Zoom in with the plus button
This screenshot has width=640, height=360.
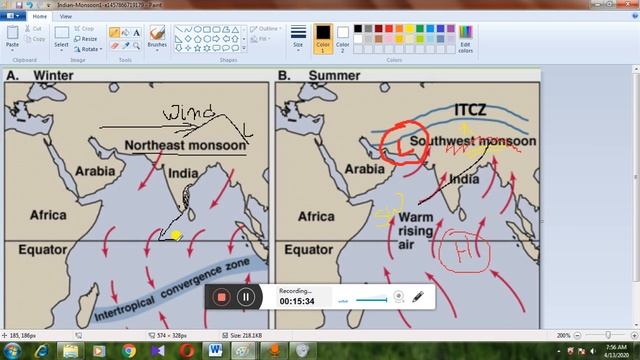(634, 335)
